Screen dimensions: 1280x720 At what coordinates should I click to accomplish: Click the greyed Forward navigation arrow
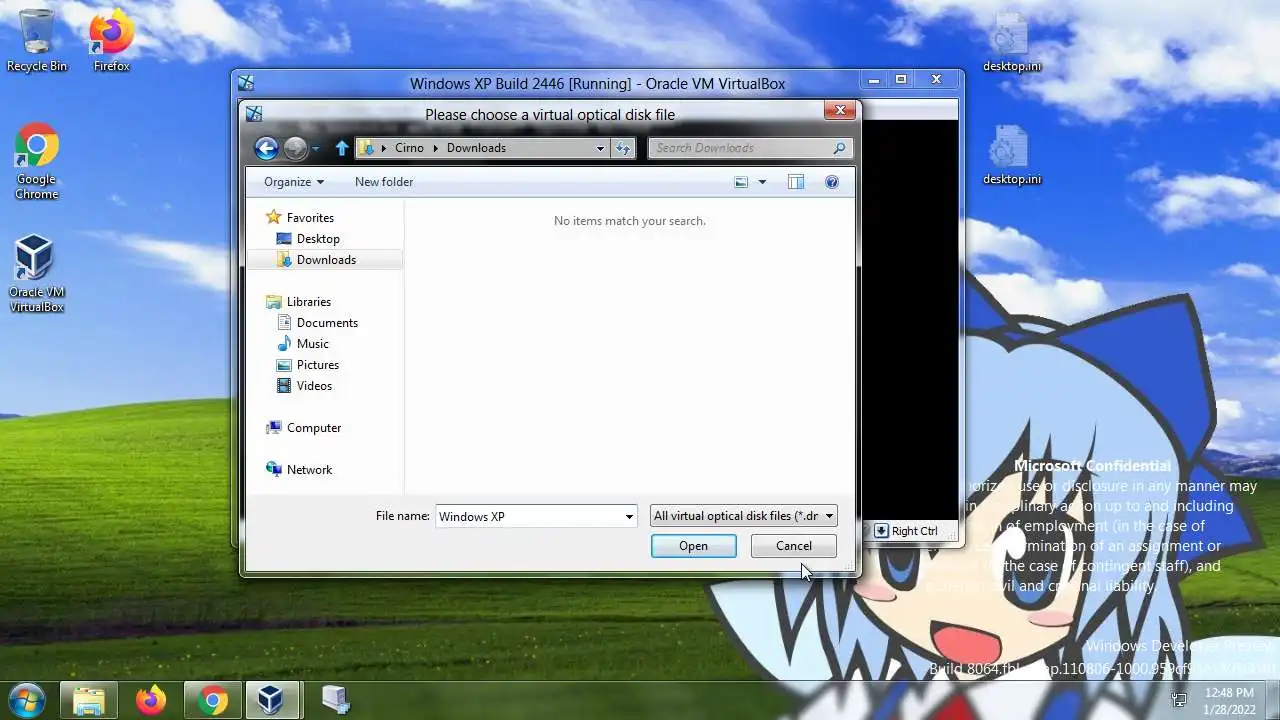click(295, 148)
